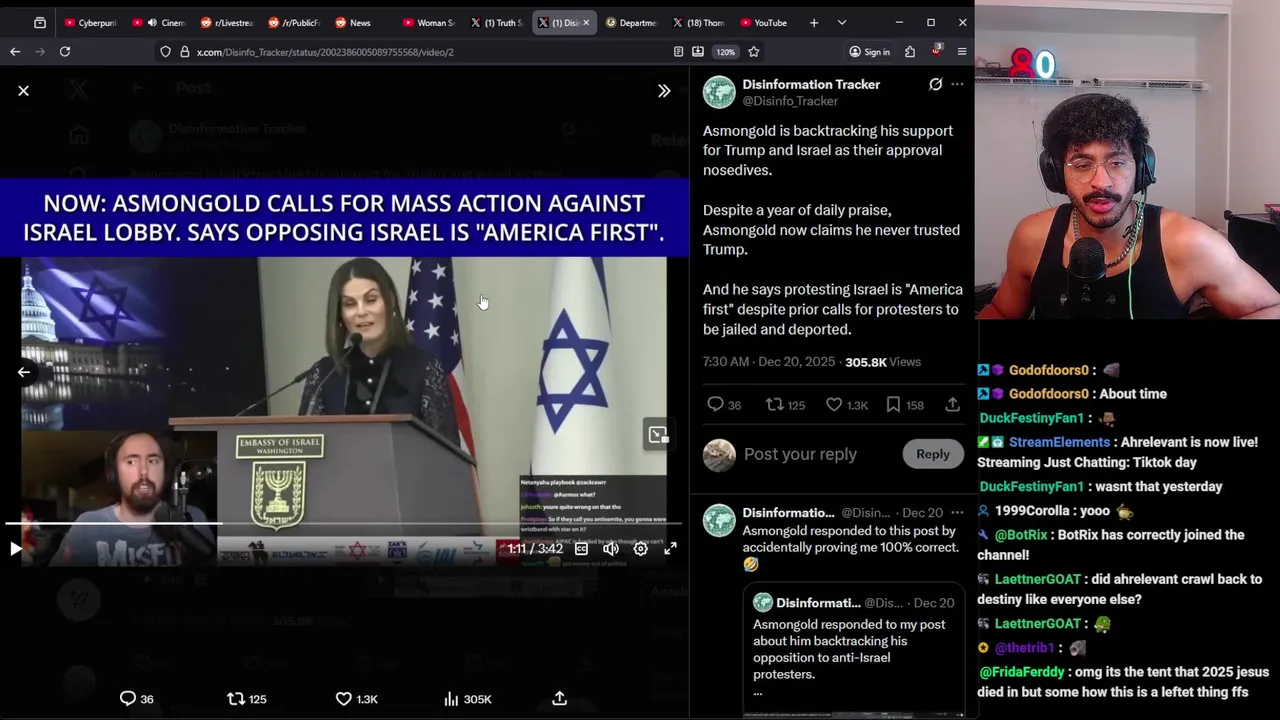
Task: Click the install/download page icon in address bar
Action: click(697, 52)
